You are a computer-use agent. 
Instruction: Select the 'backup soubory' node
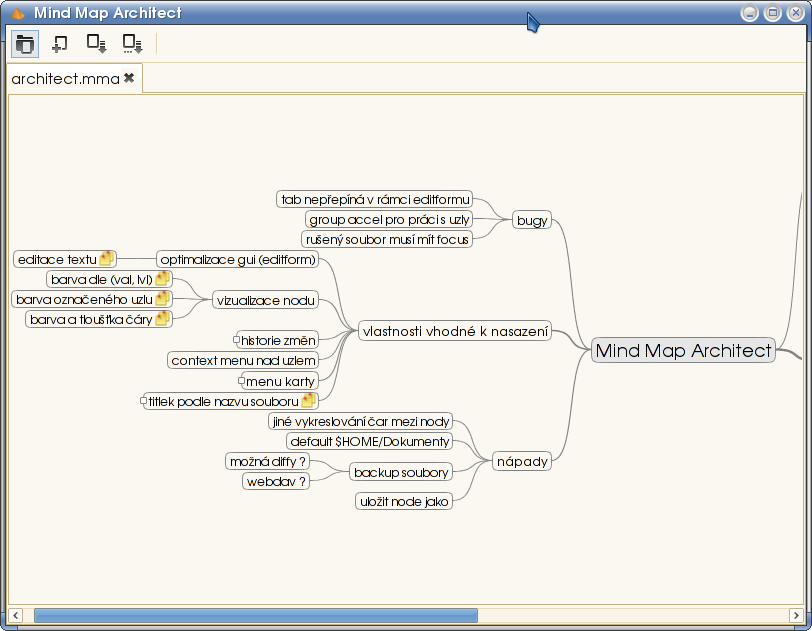(x=401, y=472)
